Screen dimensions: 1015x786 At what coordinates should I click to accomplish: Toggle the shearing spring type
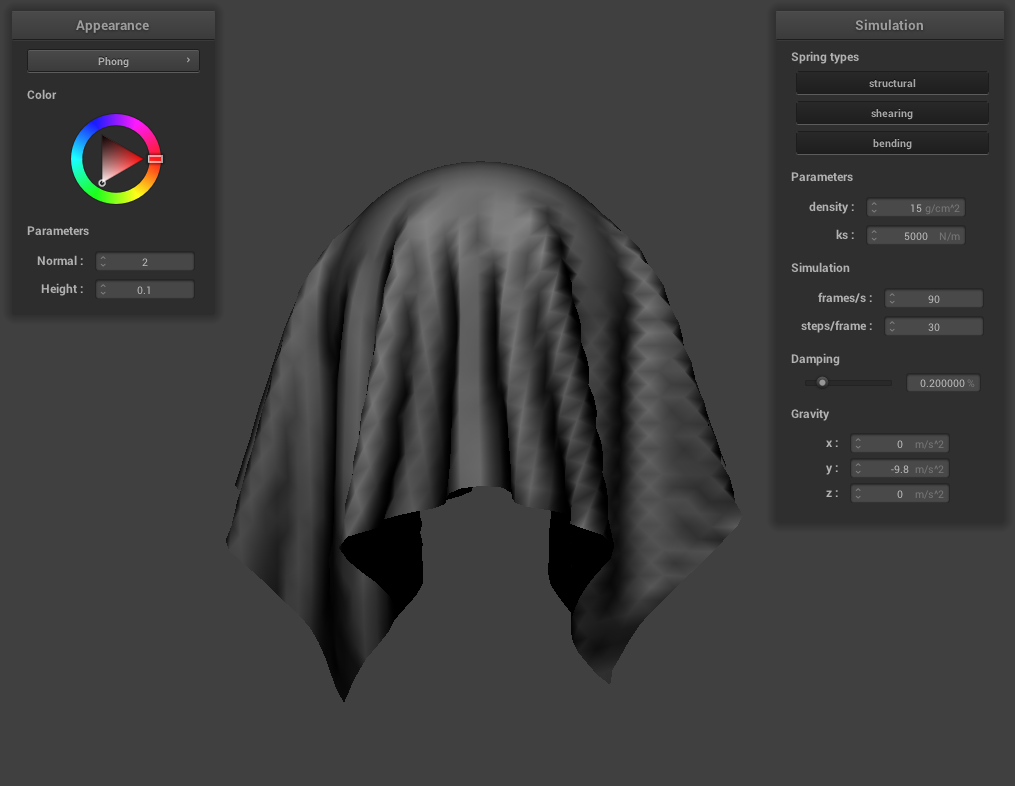[x=892, y=113]
